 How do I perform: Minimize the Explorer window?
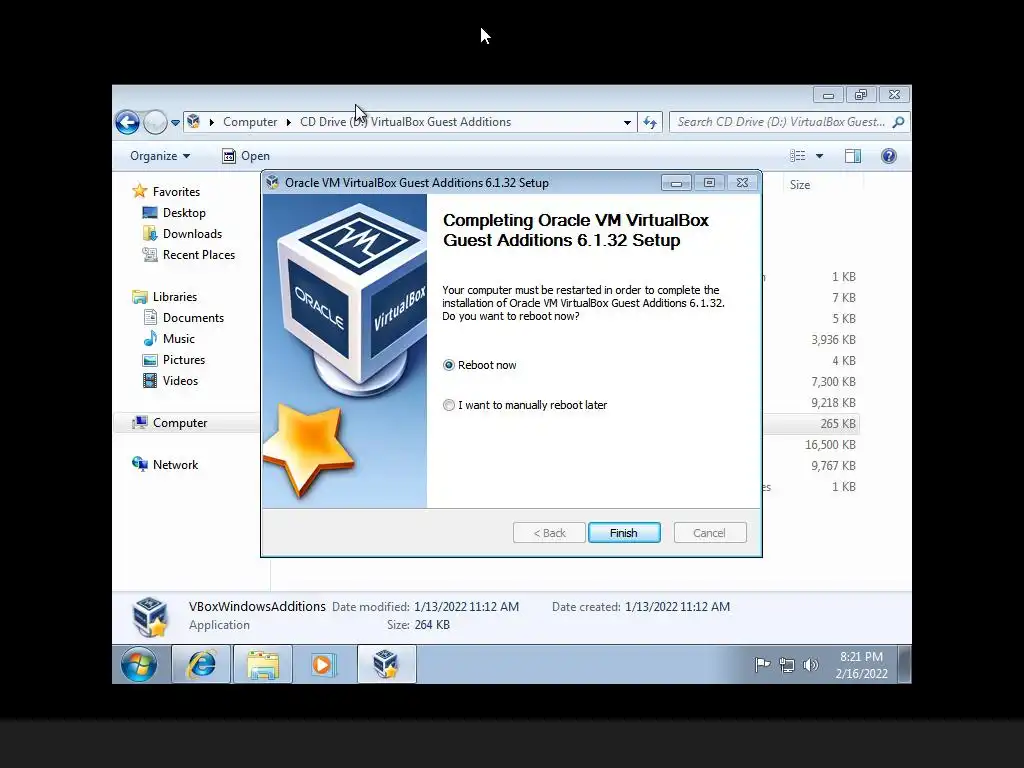[828, 95]
